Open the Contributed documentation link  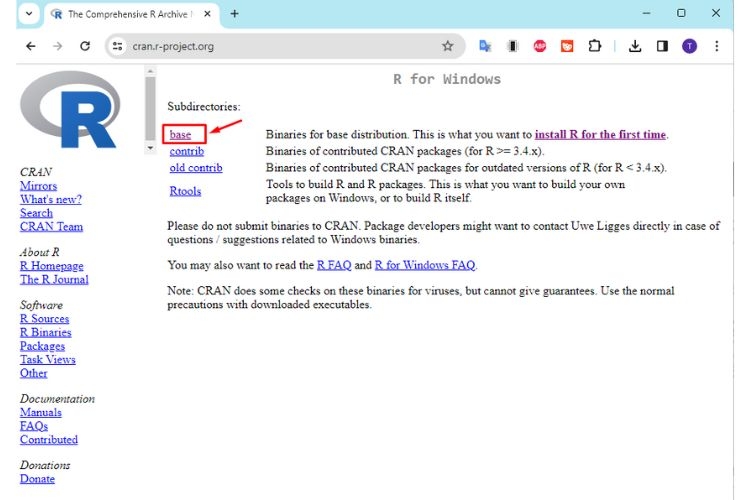click(x=49, y=440)
